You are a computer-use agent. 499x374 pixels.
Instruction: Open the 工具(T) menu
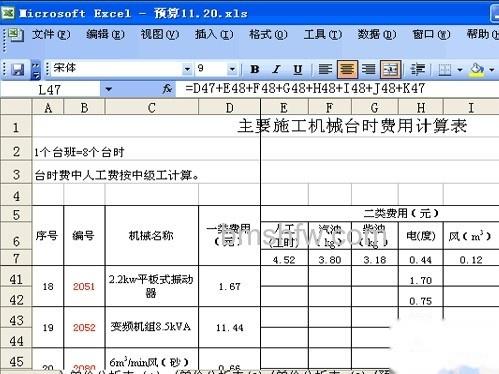323,34
